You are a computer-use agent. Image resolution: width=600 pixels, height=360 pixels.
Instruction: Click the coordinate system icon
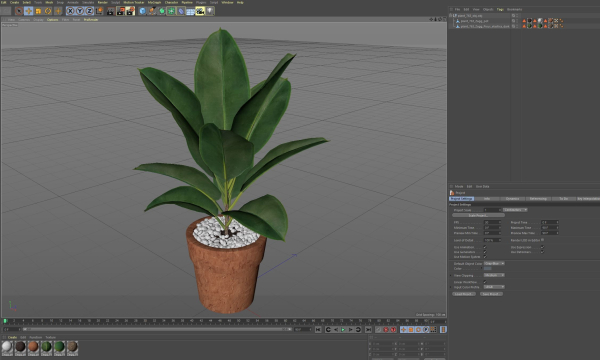click(x=99, y=11)
